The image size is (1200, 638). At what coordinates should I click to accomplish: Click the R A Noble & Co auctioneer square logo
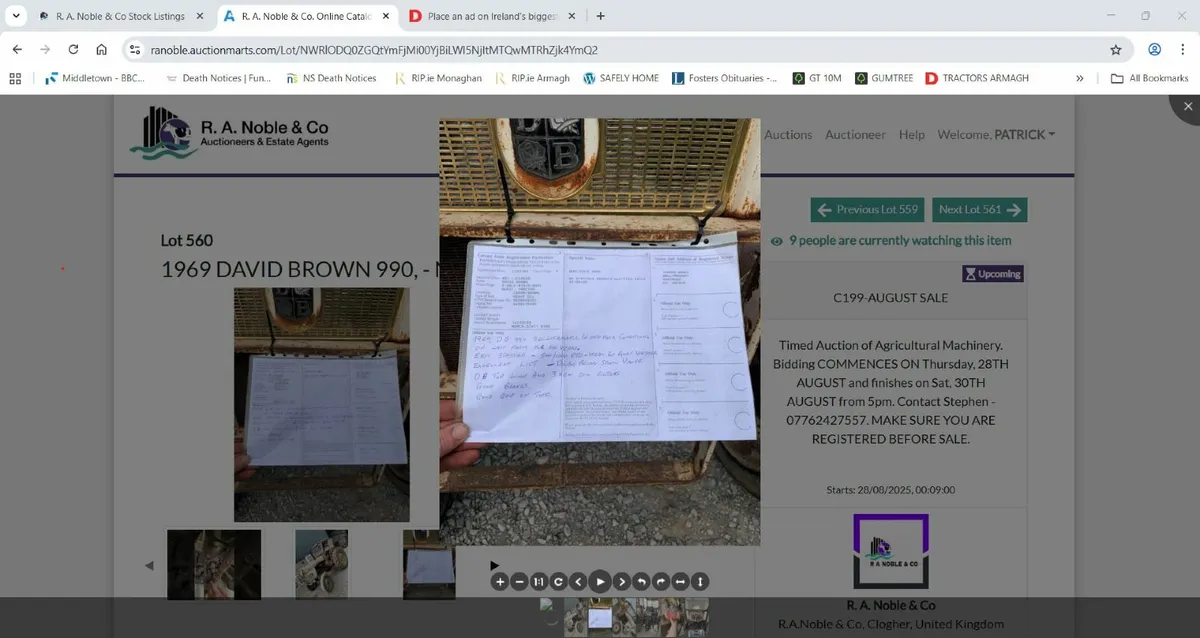pyautogui.click(x=891, y=551)
